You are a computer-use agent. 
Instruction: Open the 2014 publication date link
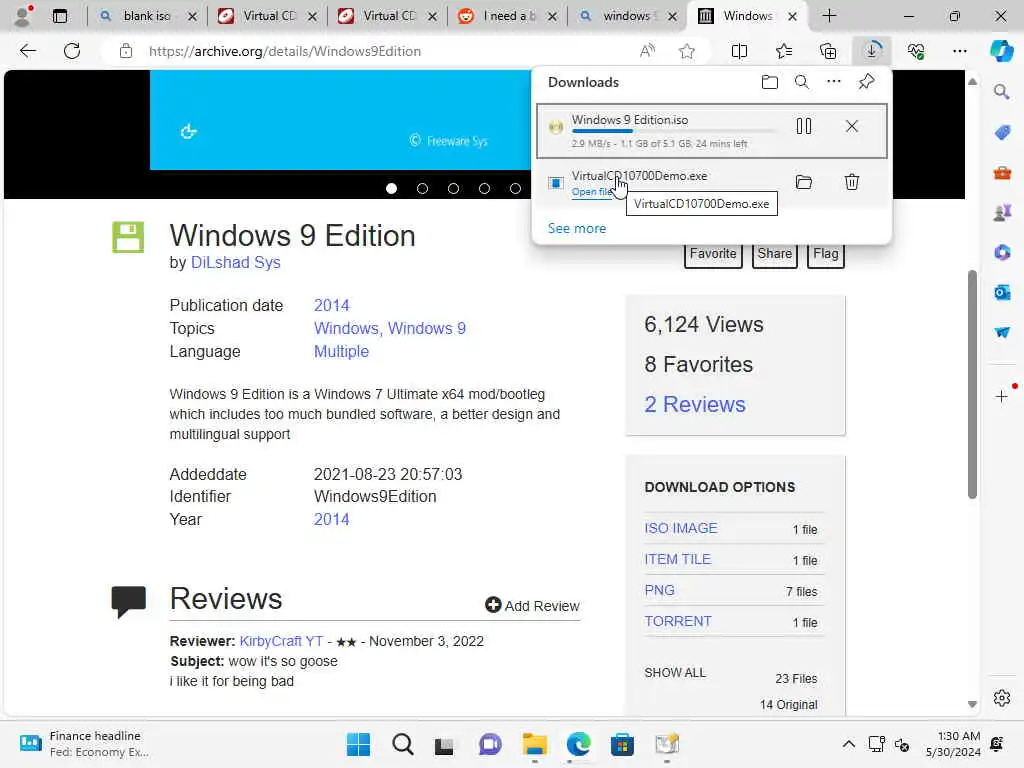click(332, 306)
